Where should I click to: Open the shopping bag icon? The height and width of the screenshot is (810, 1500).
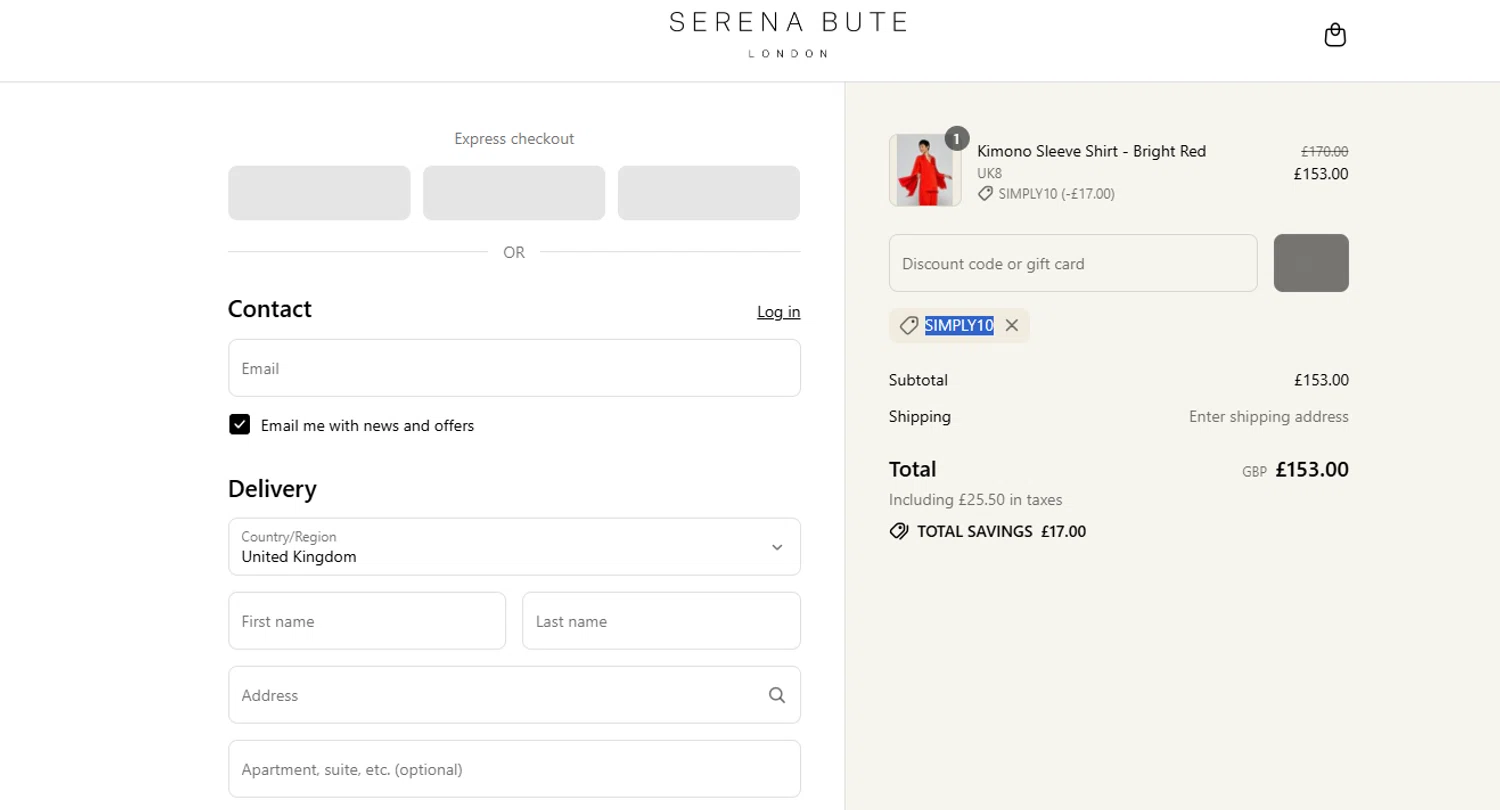1335,36
